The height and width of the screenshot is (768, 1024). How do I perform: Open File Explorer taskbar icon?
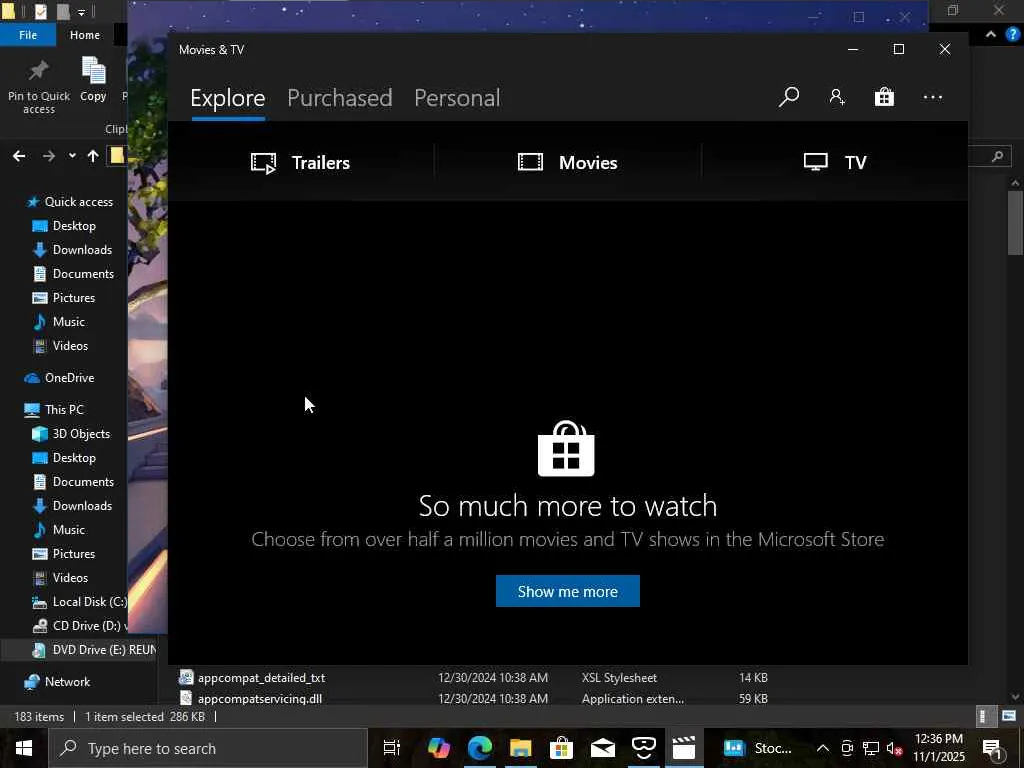pyautogui.click(x=520, y=748)
